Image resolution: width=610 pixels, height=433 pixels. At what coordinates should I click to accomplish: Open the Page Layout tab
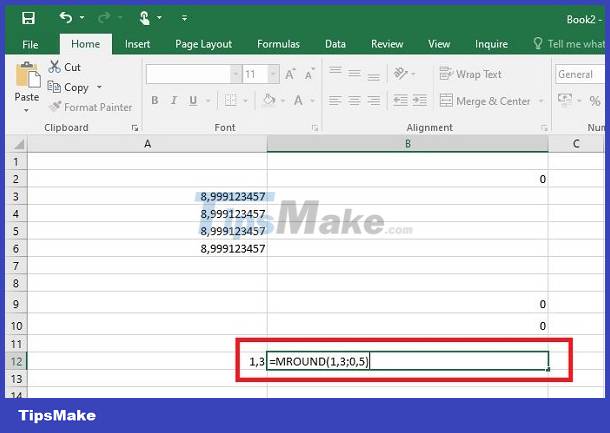point(203,44)
